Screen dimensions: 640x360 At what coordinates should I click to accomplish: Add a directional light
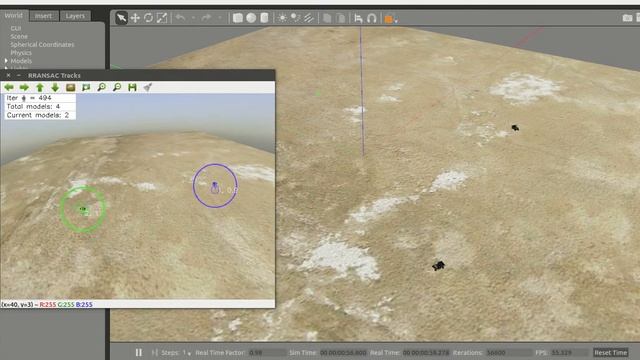[x=309, y=18]
